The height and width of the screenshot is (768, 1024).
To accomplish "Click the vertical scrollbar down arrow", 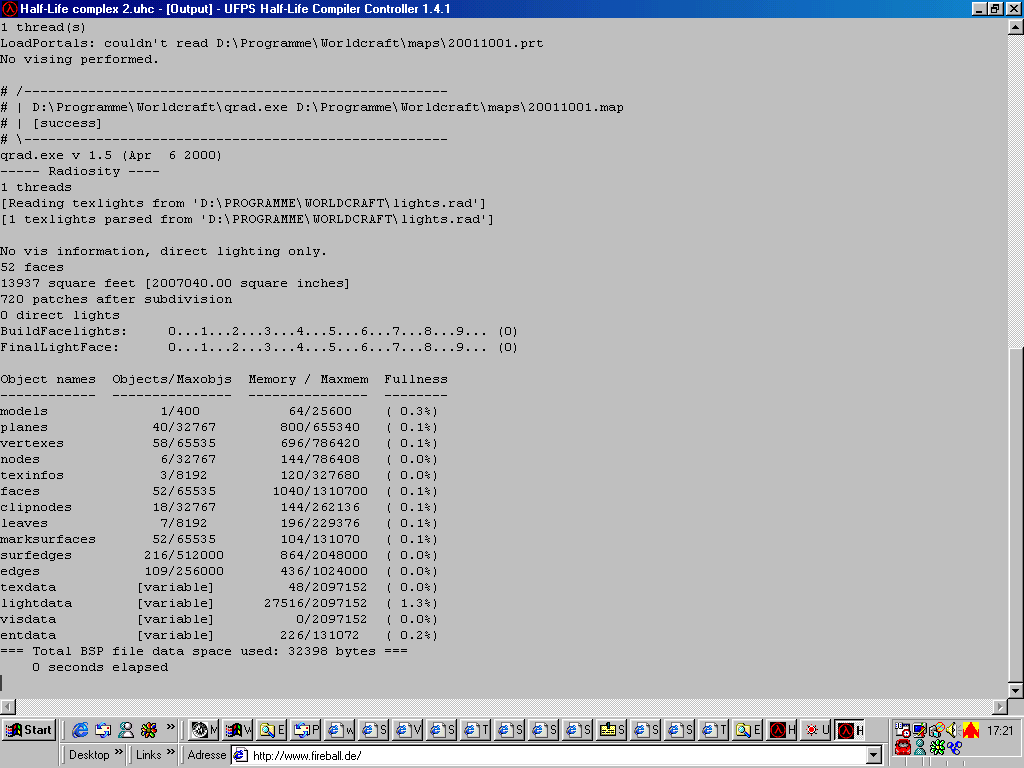I will 1016,690.
